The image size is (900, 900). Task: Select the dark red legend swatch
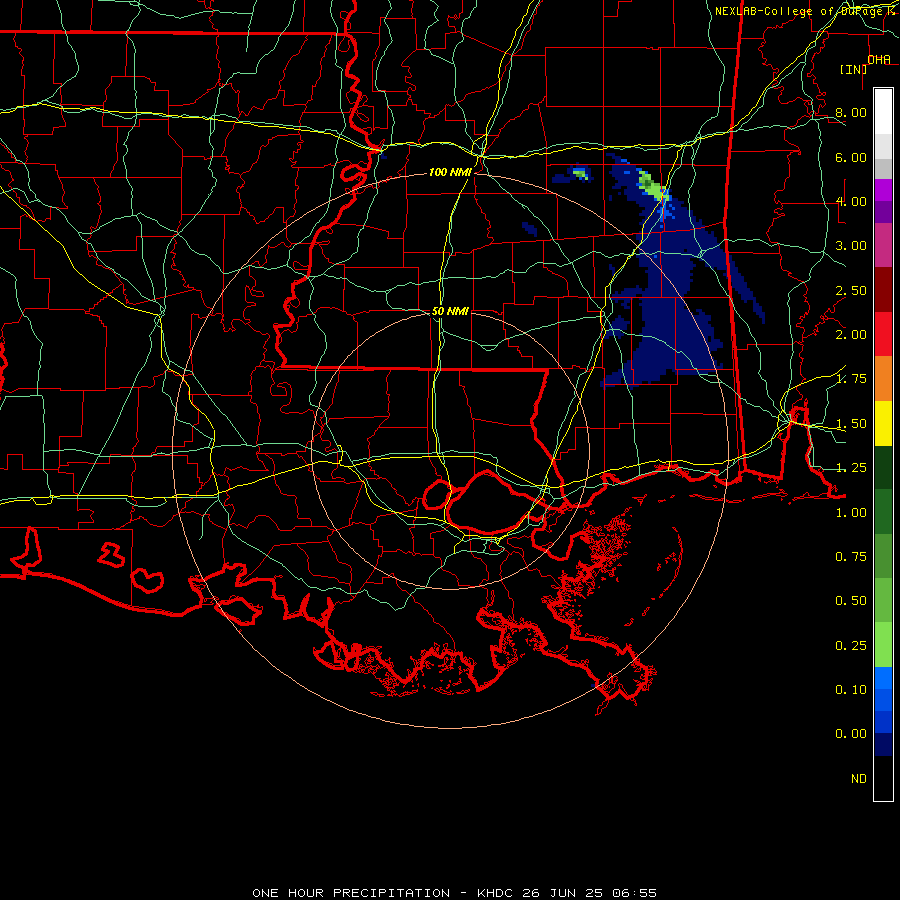(883, 290)
